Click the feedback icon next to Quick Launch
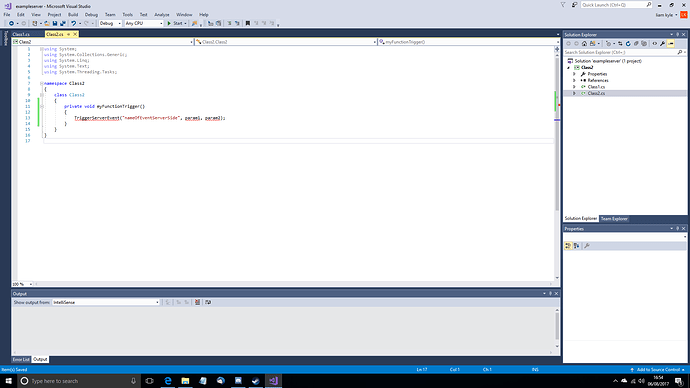Screen dimensions: 690x388 (x=574, y=5)
